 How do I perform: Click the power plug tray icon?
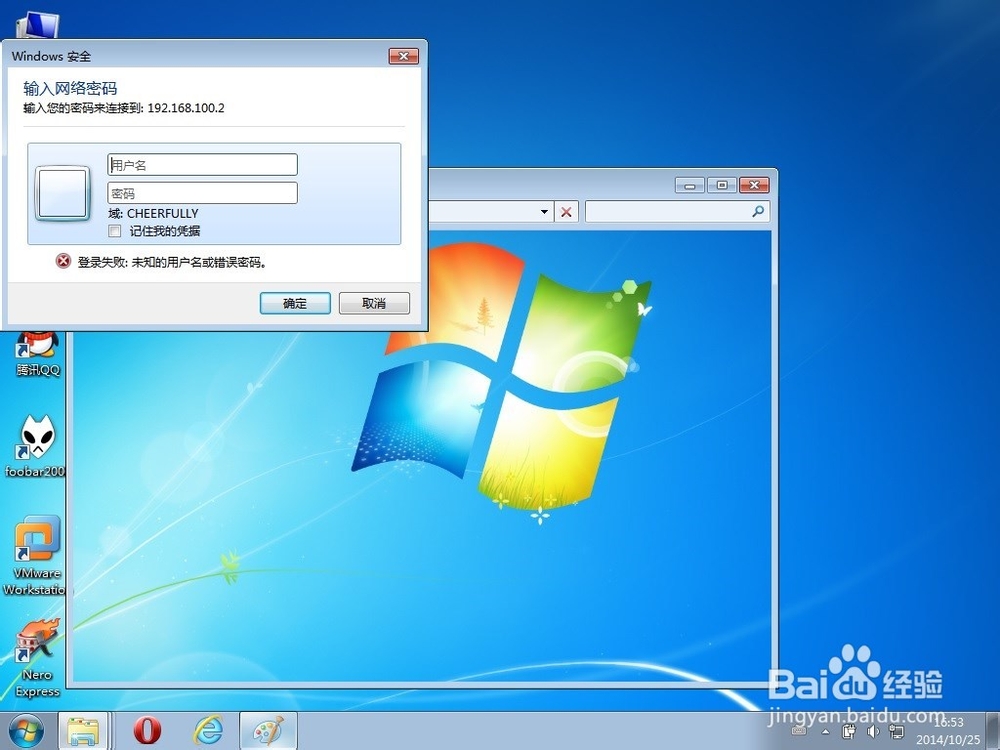coord(849,732)
